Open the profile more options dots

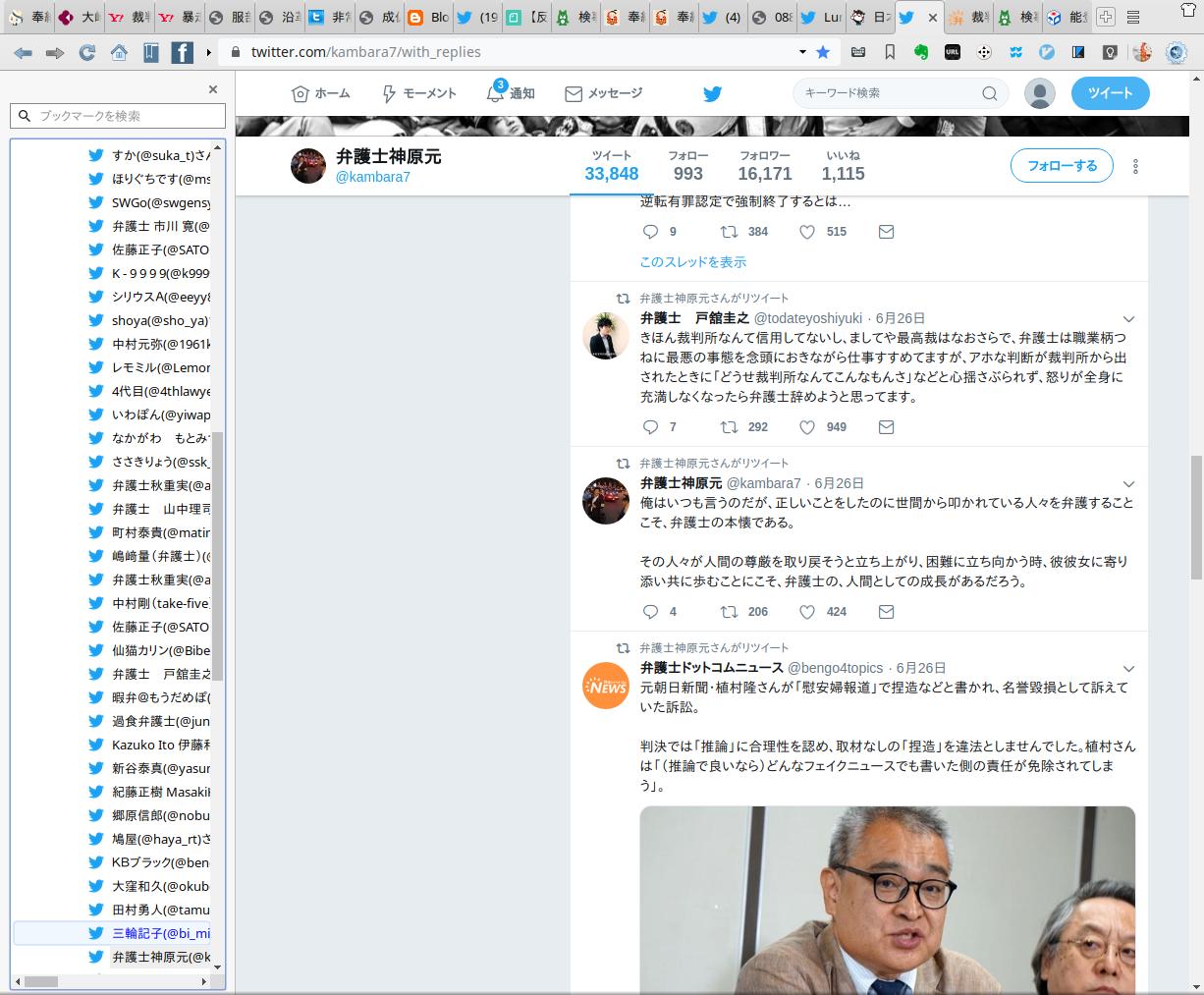click(1135, 166)
